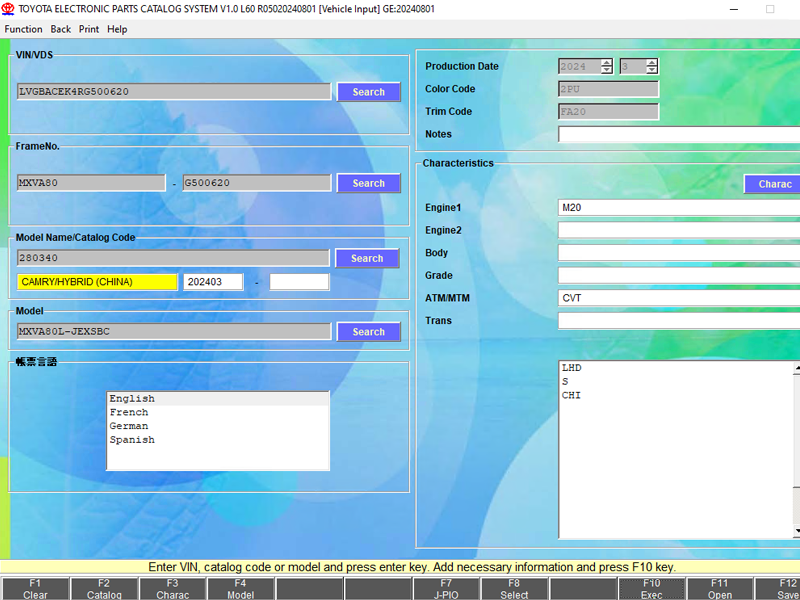Click the Color Code field 2PU
The width and height of the screenshot is (800, 600).
point(608,89)
